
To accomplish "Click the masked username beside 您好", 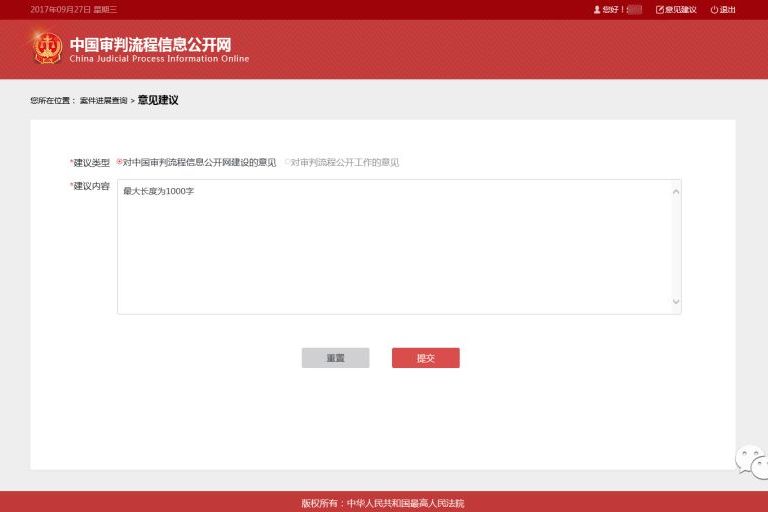I will (x=634, y=10).
